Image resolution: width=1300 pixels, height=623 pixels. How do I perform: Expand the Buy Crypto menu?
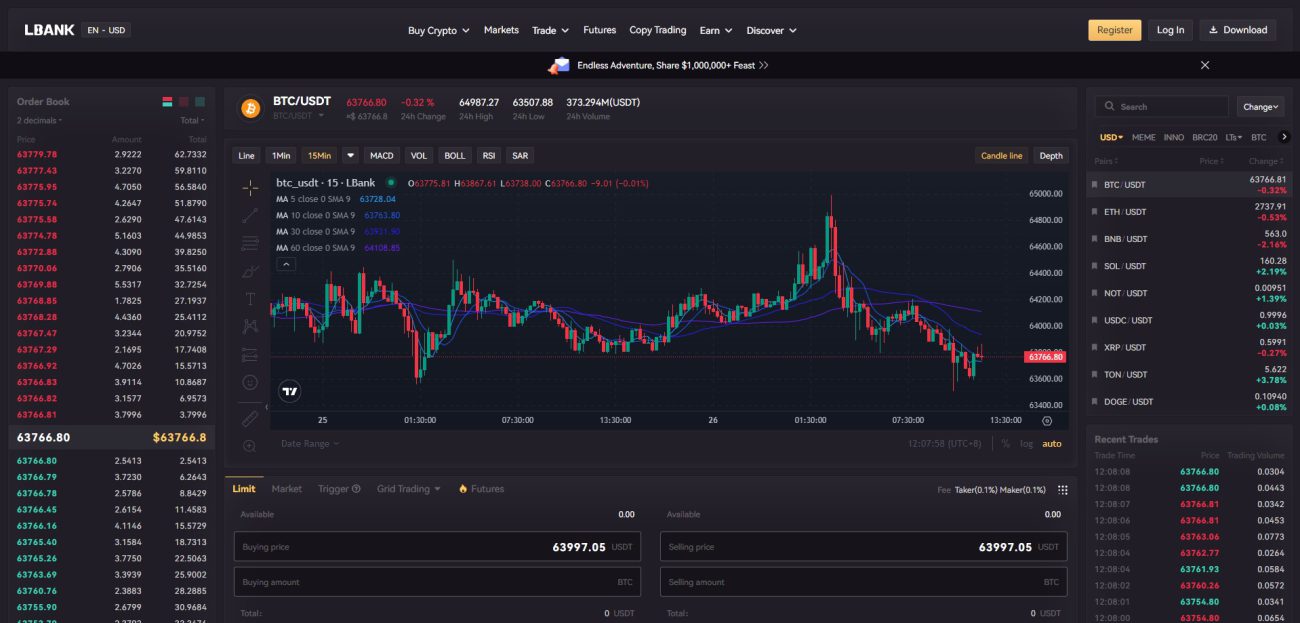coord(438,31)
